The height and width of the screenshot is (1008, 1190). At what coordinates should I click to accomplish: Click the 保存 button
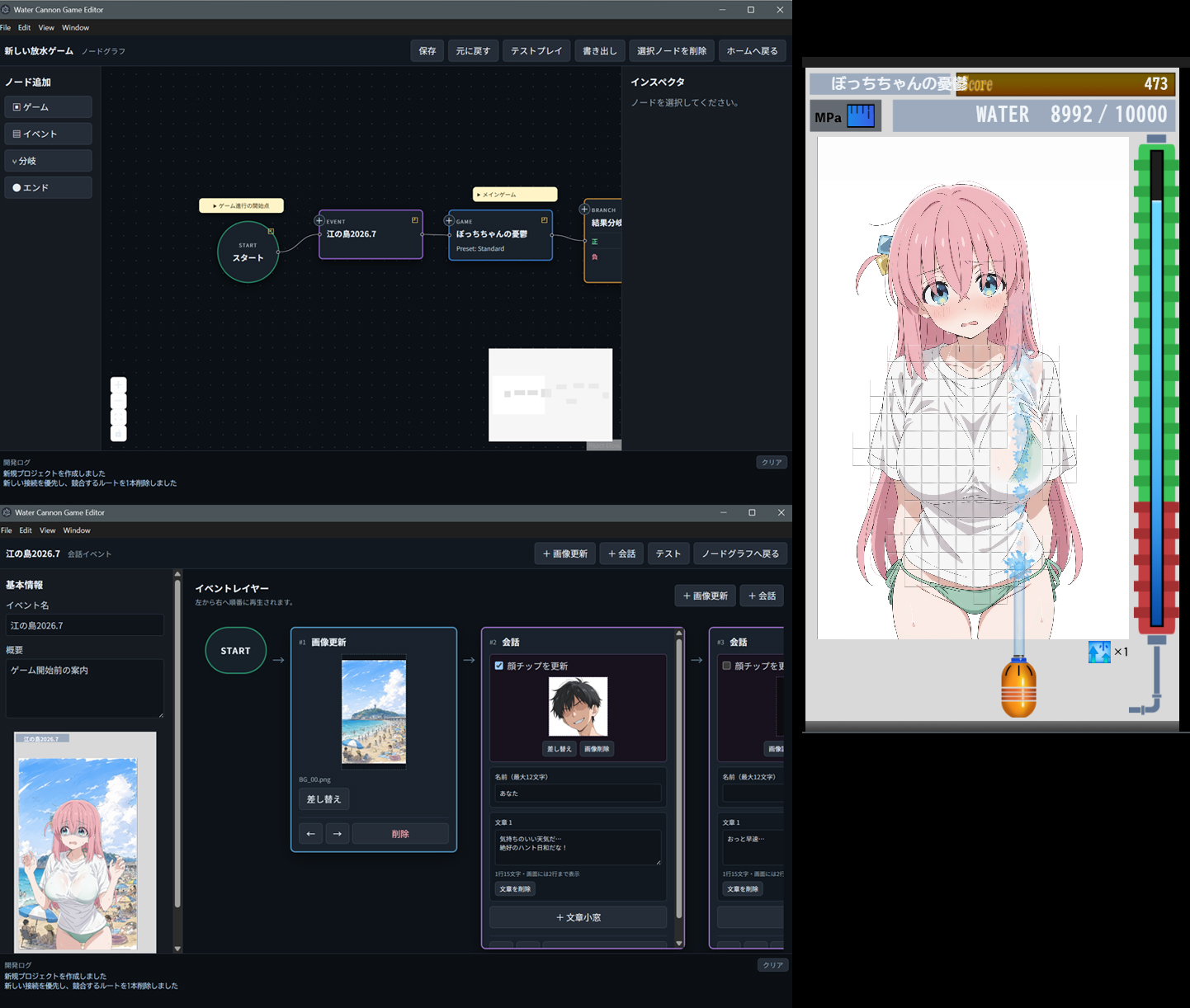(427, 51)
